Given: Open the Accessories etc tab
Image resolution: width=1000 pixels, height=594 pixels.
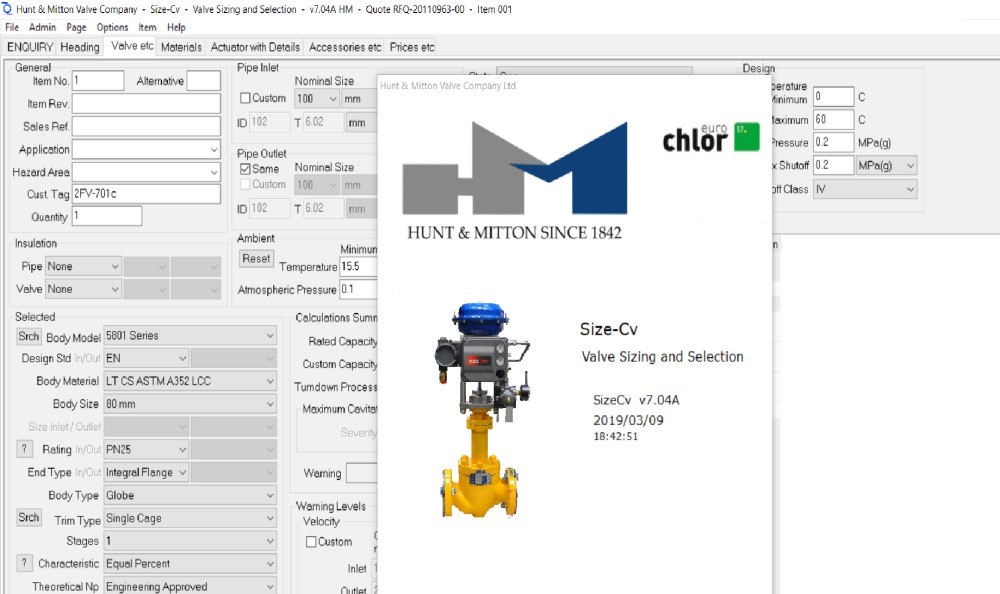Looking at the screenshot, I should 345,47.
